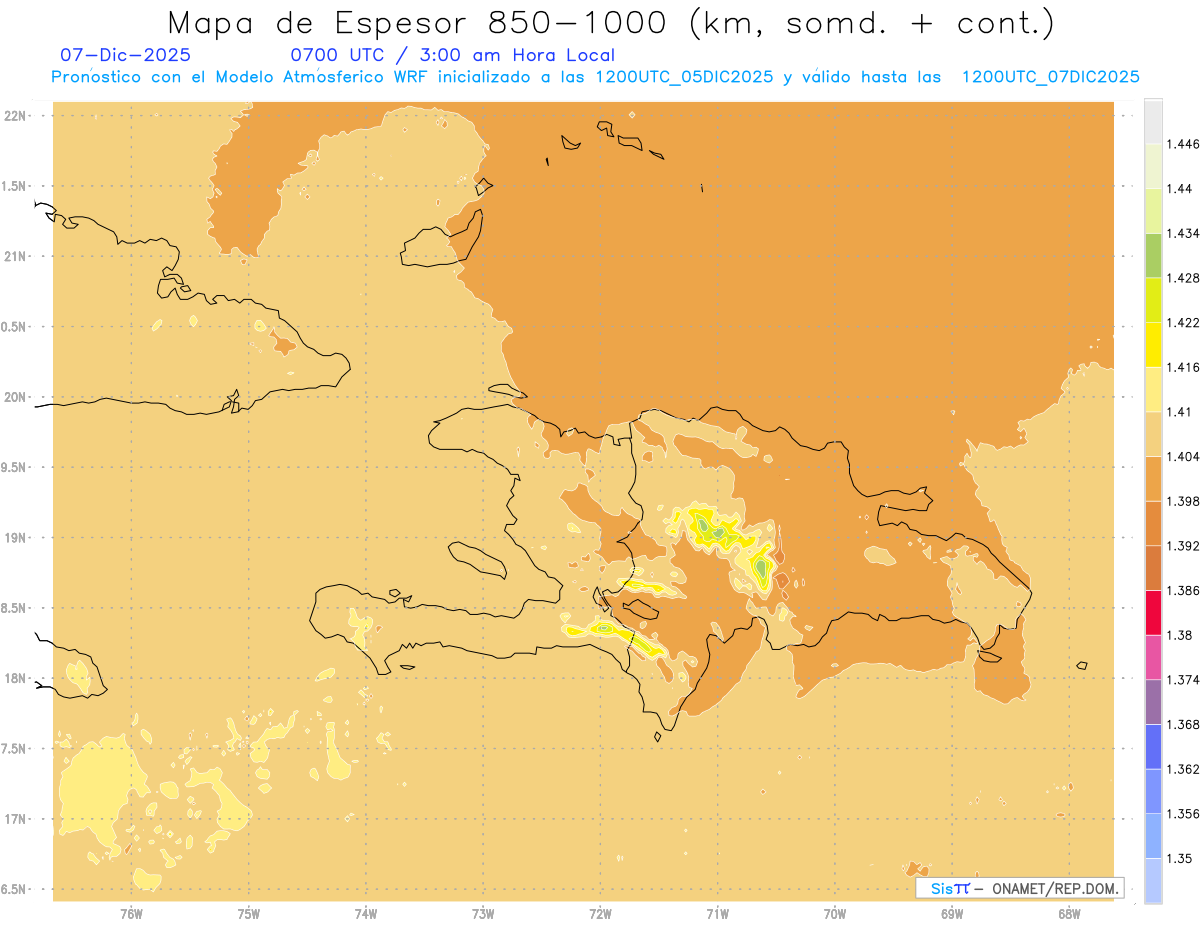This screenshot has height=927, width=1200.
Task: Click the "0700 UTC / 3:00 am Hora Local" text
Action: point(452,55)
